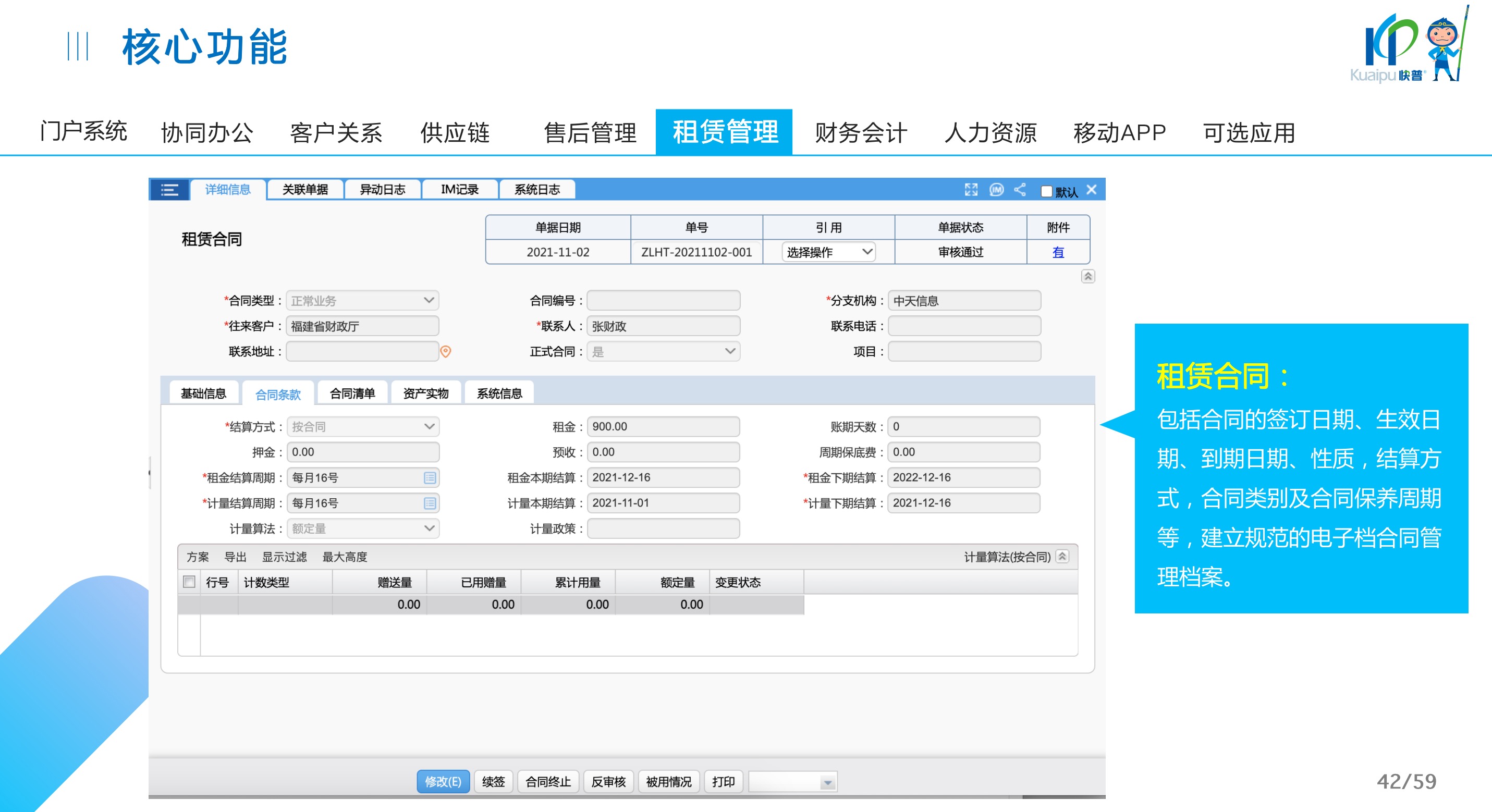This screenshot has height=812, width=1492.
Task: Collapse the 计量算法(按合同) panel chevron
Action: (1062, 557)
